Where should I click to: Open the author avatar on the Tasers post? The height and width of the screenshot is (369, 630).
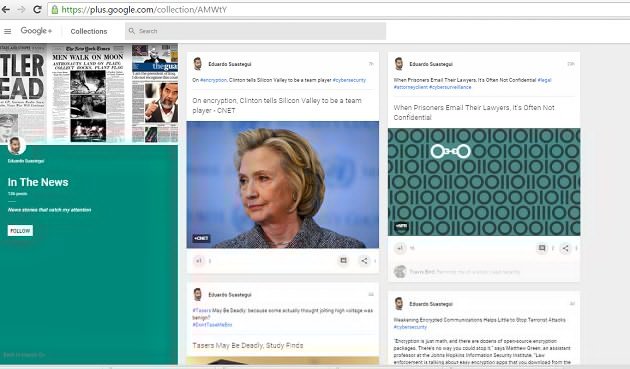198,294
